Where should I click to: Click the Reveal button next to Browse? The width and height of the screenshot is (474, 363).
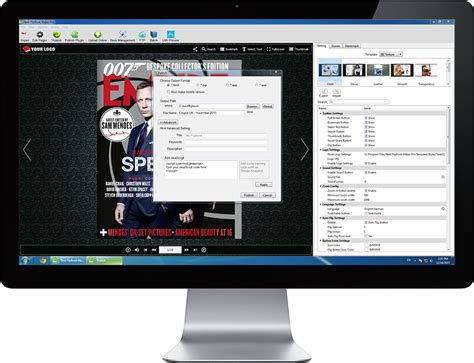click(267, 106)
